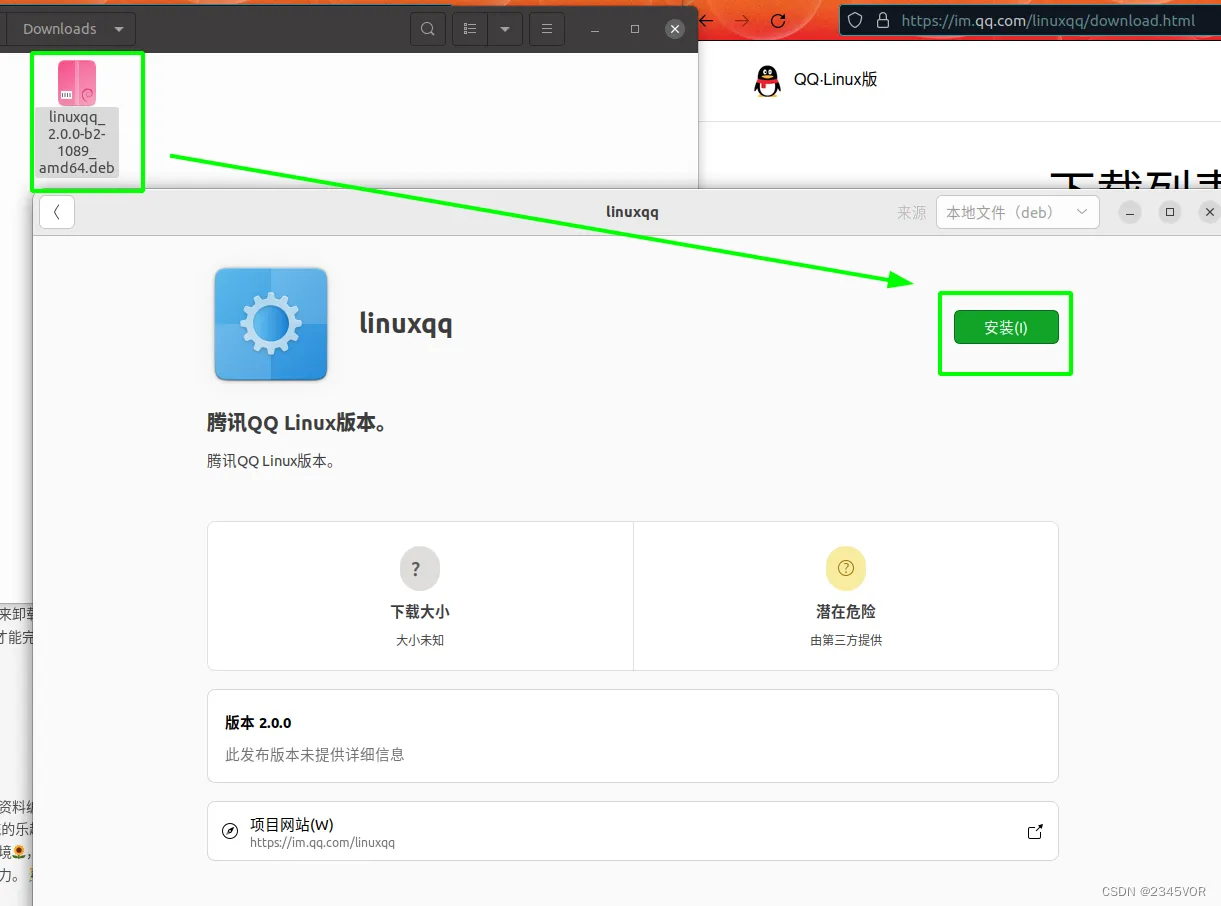Click the compass icon beside 项目网站(W)
Viewport: 1221px width, 906px height.
point(230,831)
